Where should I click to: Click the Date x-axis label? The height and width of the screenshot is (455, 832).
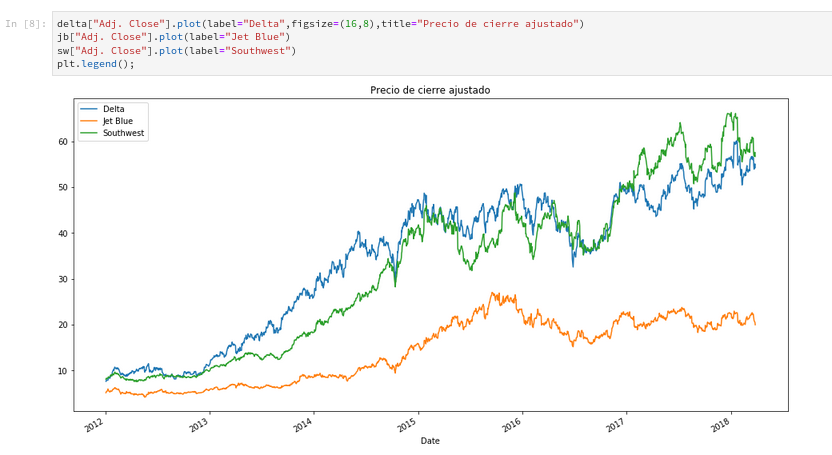coord(430,440)
